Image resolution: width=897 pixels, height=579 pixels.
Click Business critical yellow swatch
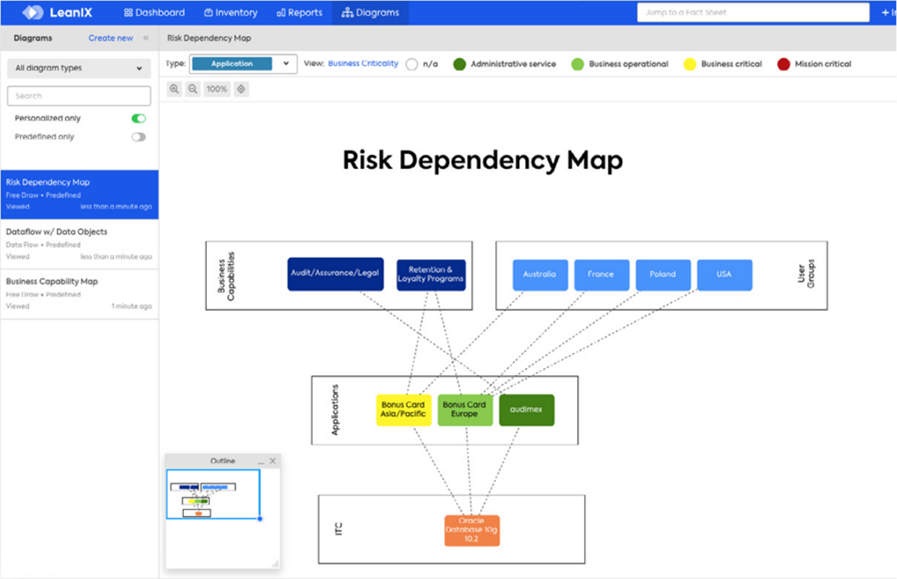[x=690, y=64]
